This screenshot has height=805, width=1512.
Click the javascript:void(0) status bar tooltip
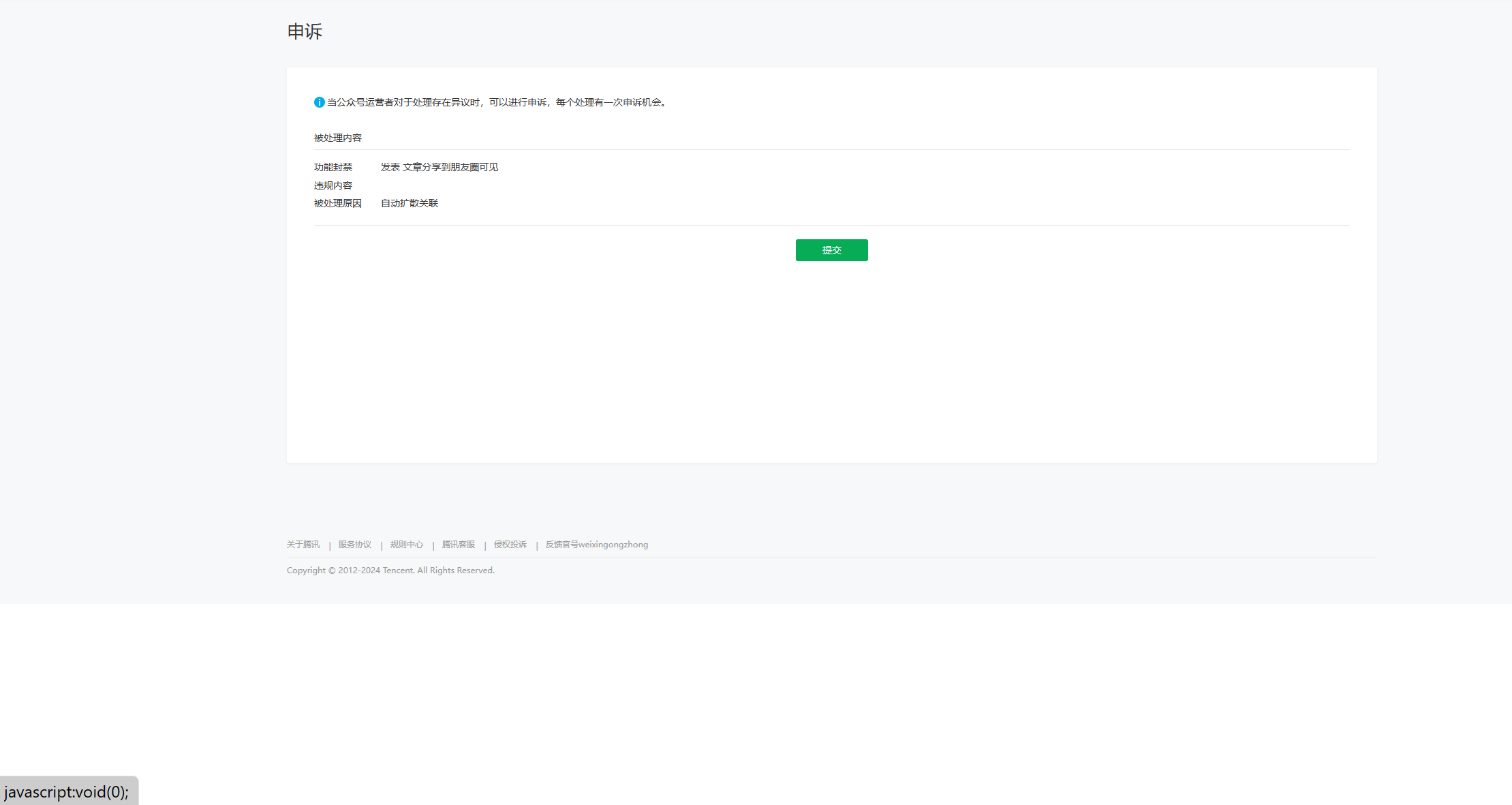pos(67,792)
